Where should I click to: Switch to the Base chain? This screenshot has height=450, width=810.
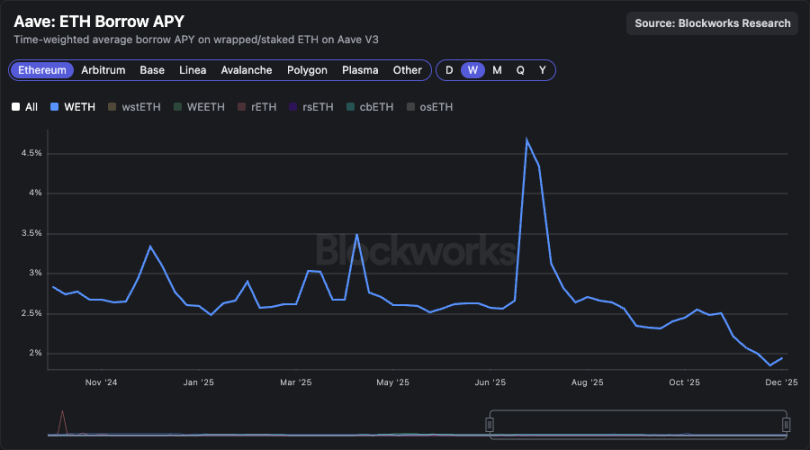pyautogui.click(x=152, y=70)
